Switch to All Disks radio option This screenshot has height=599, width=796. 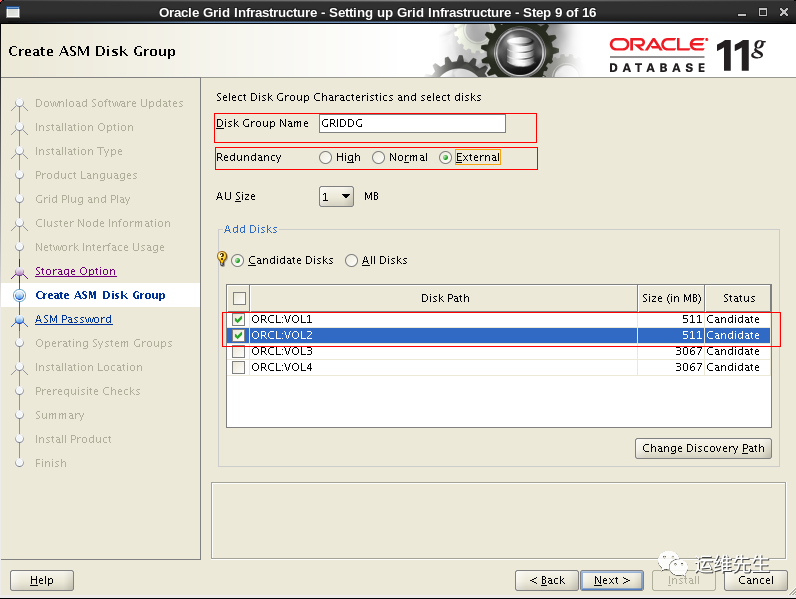tap(351, 260)
